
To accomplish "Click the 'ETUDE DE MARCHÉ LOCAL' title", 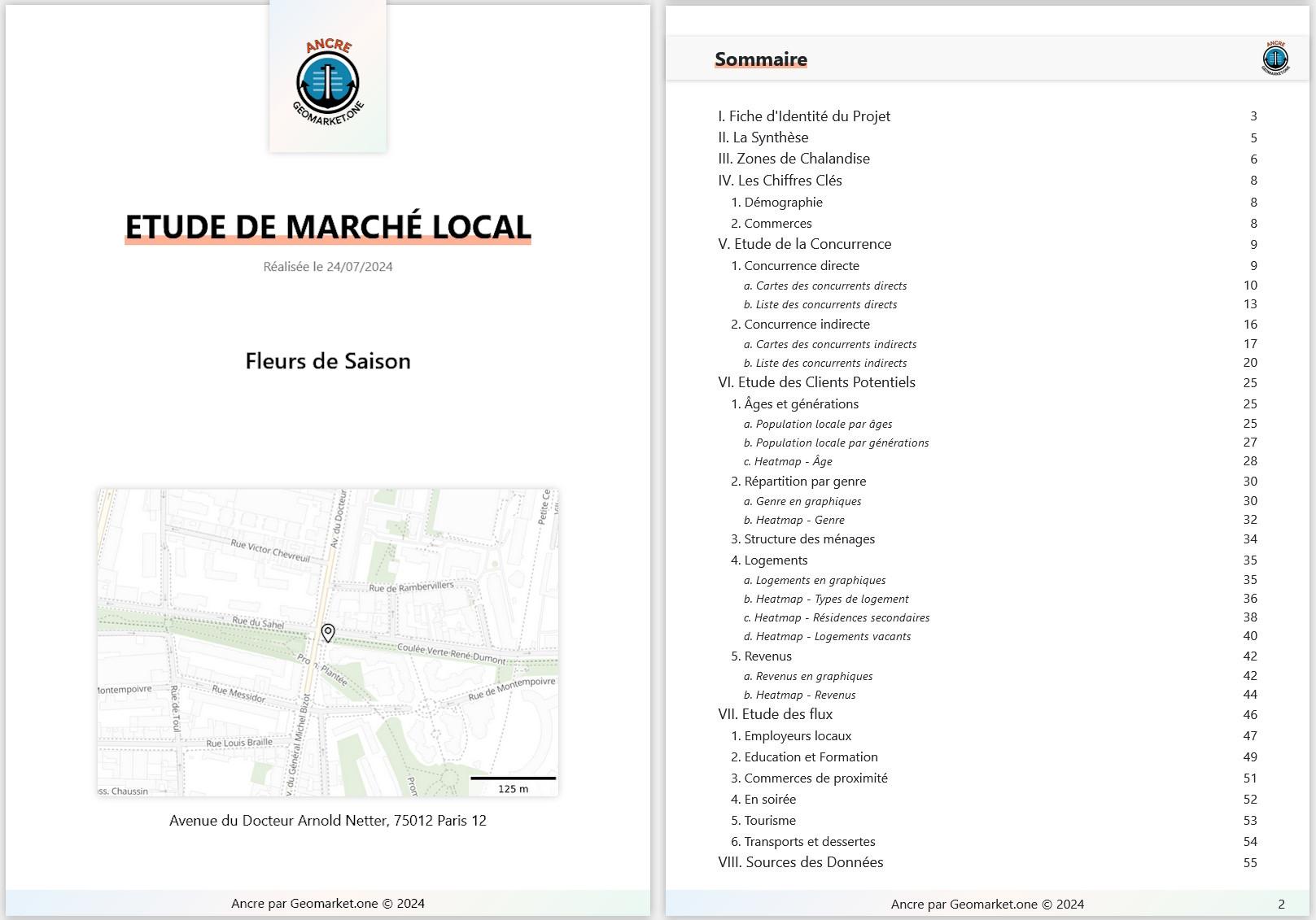I will tap(328, 227).
